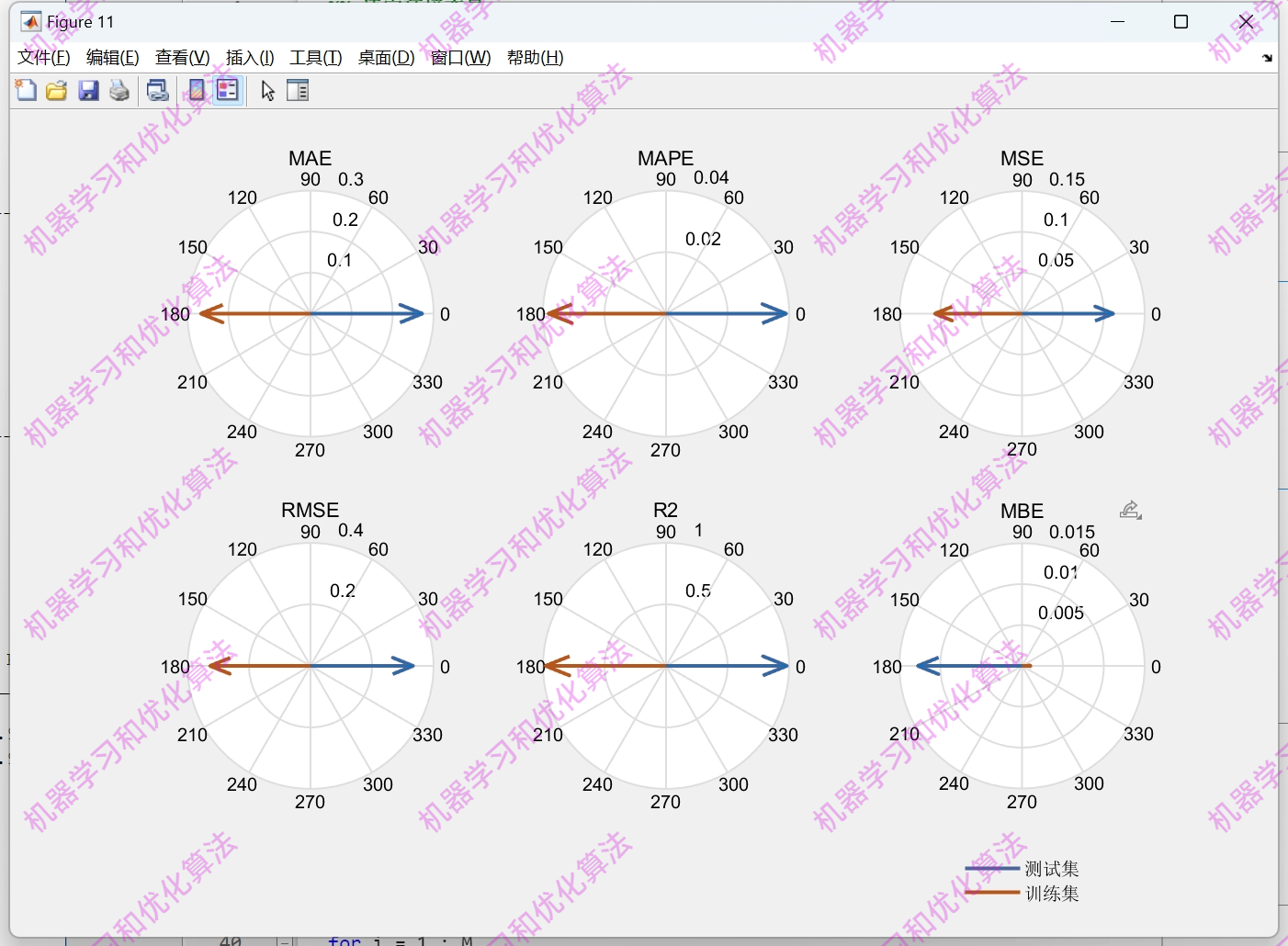Screen dimensions: 1288x946
Task: Click the Link Plot toolbar icon
Action: pos(158,90)
